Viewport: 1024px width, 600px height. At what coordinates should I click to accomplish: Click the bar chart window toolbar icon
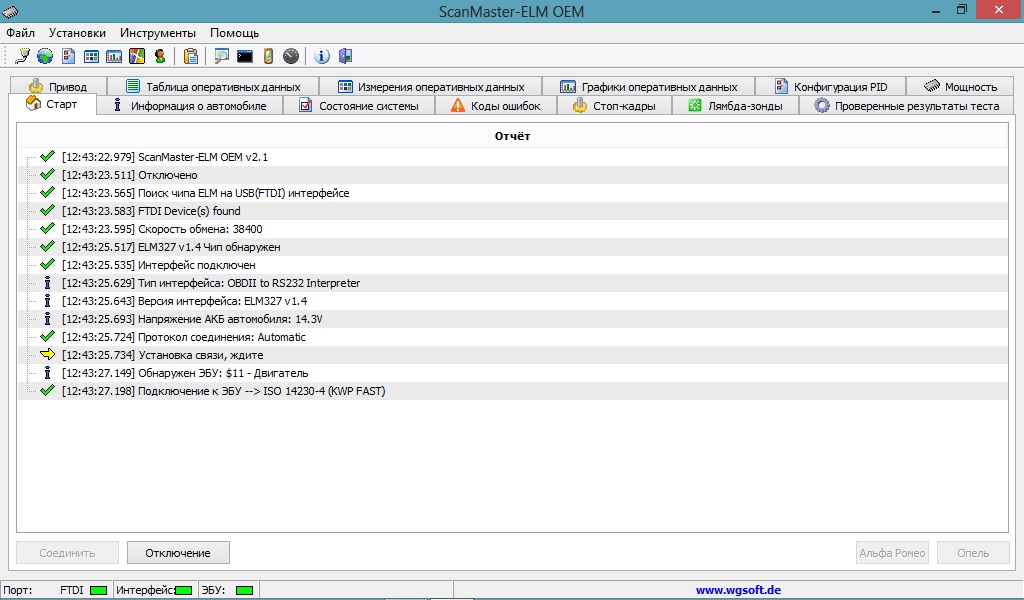click(114, 56)
